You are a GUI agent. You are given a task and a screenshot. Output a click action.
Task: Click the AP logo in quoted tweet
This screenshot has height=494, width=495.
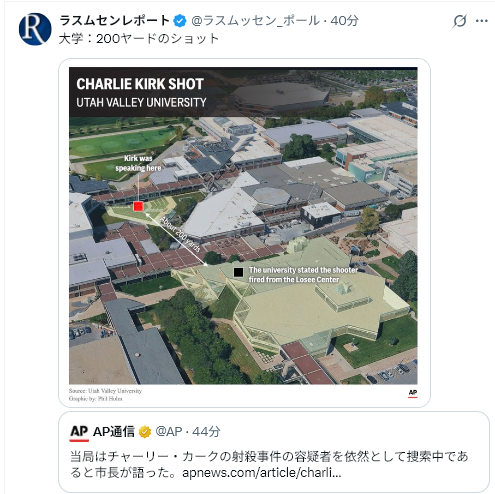[x=79, y=433]
